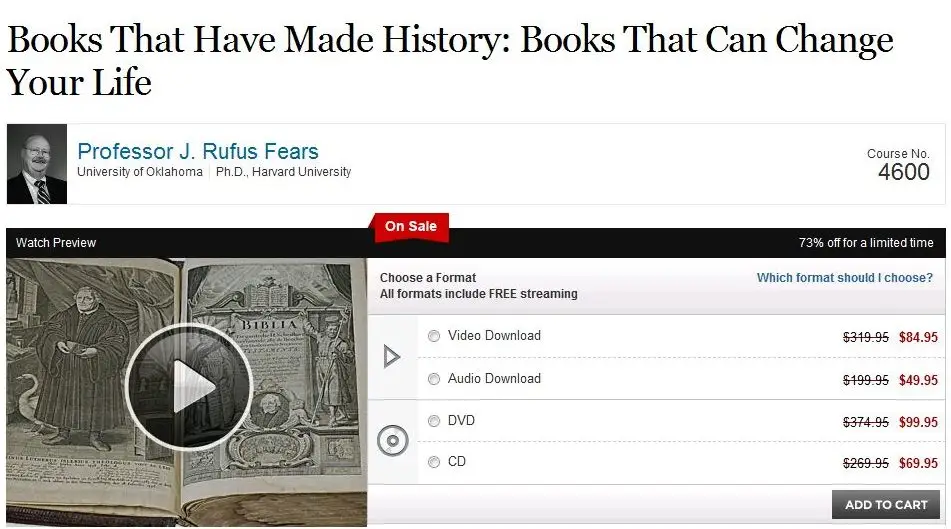
Task: Click the $99.95 DVD sale price
Action: [x=918, y=422]
